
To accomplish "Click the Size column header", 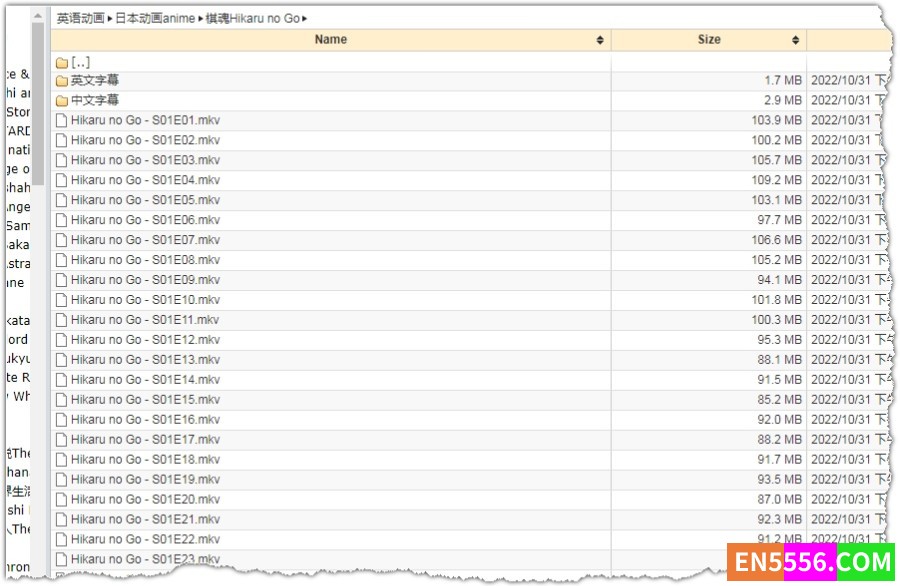I will [709, 40].
